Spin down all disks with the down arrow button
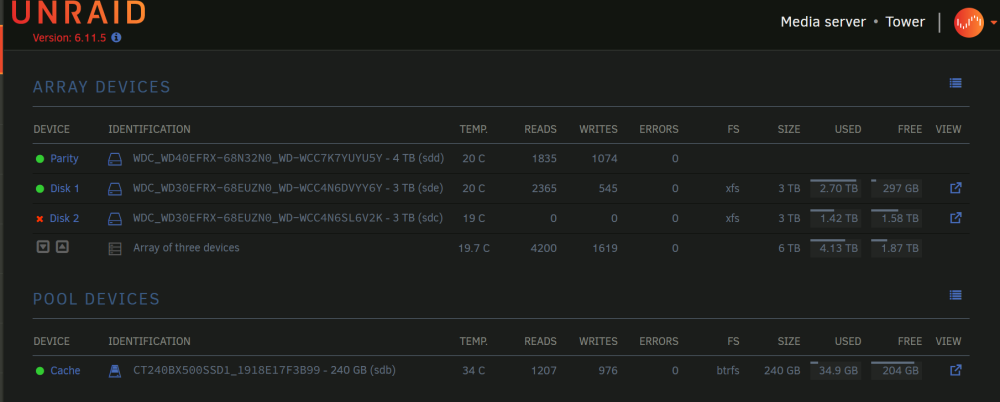The height and width of the screenshot is (402, 1000). (43, 246)
